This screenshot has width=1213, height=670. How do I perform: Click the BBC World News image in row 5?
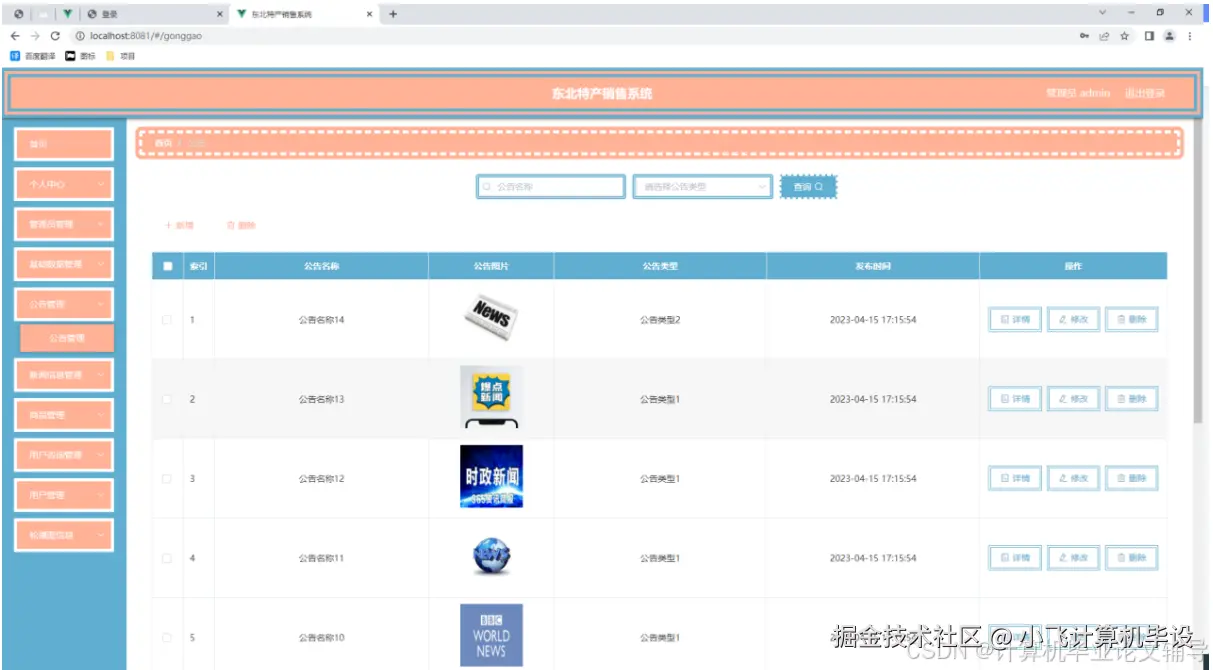coord(491,635)
